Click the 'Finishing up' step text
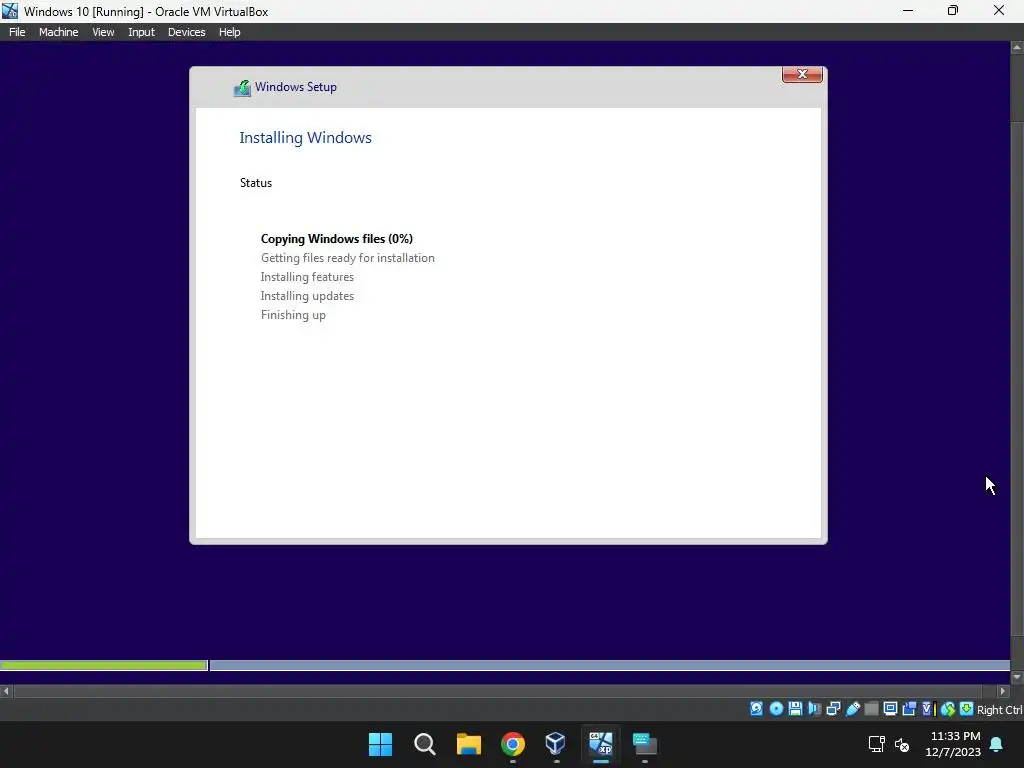Screen dimensions: 1024x768 click(293, 315)
